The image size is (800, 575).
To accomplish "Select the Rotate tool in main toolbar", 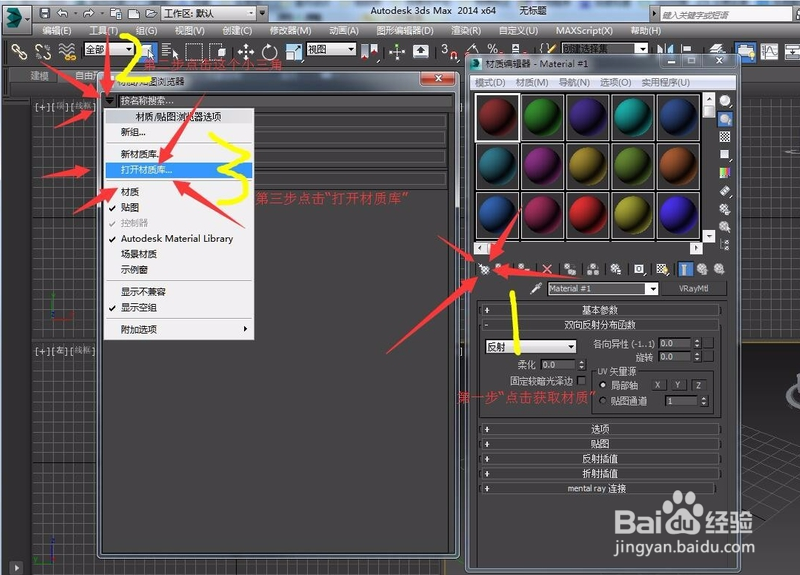I will 269,52.
